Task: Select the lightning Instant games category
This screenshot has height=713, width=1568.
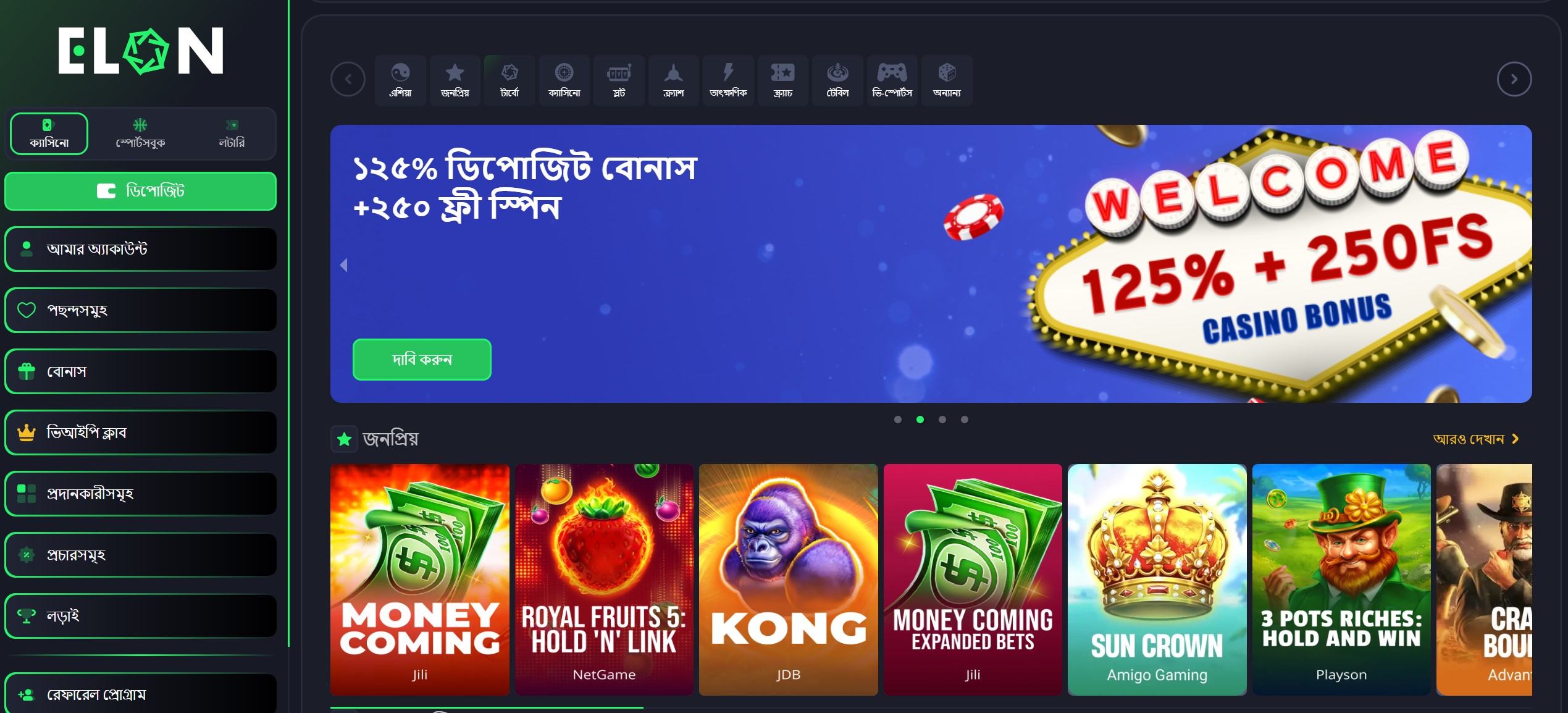Action: [x=728, y=80]
